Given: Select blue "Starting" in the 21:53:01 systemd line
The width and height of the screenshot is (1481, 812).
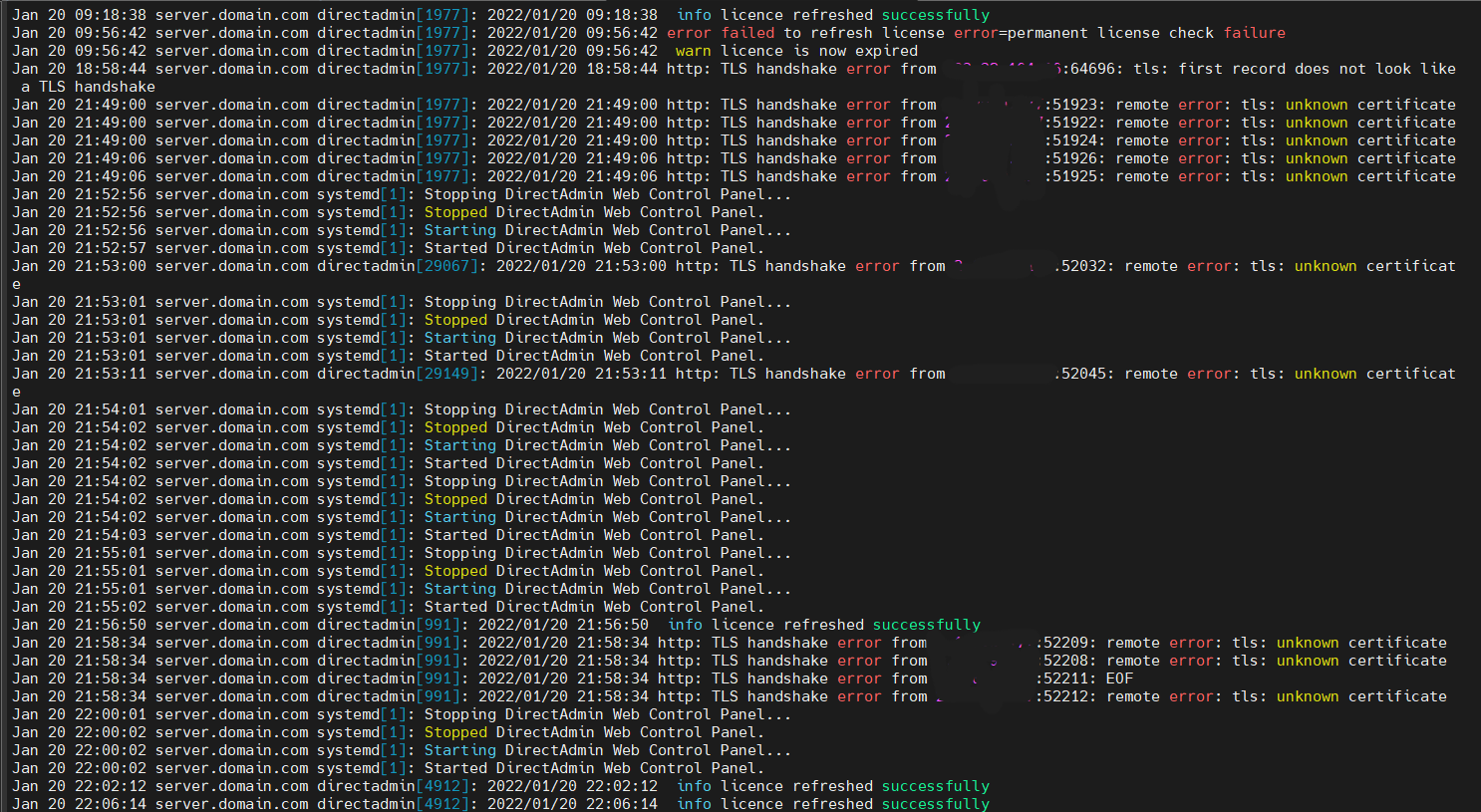Looking at the screenshot, I should (459, 338).
